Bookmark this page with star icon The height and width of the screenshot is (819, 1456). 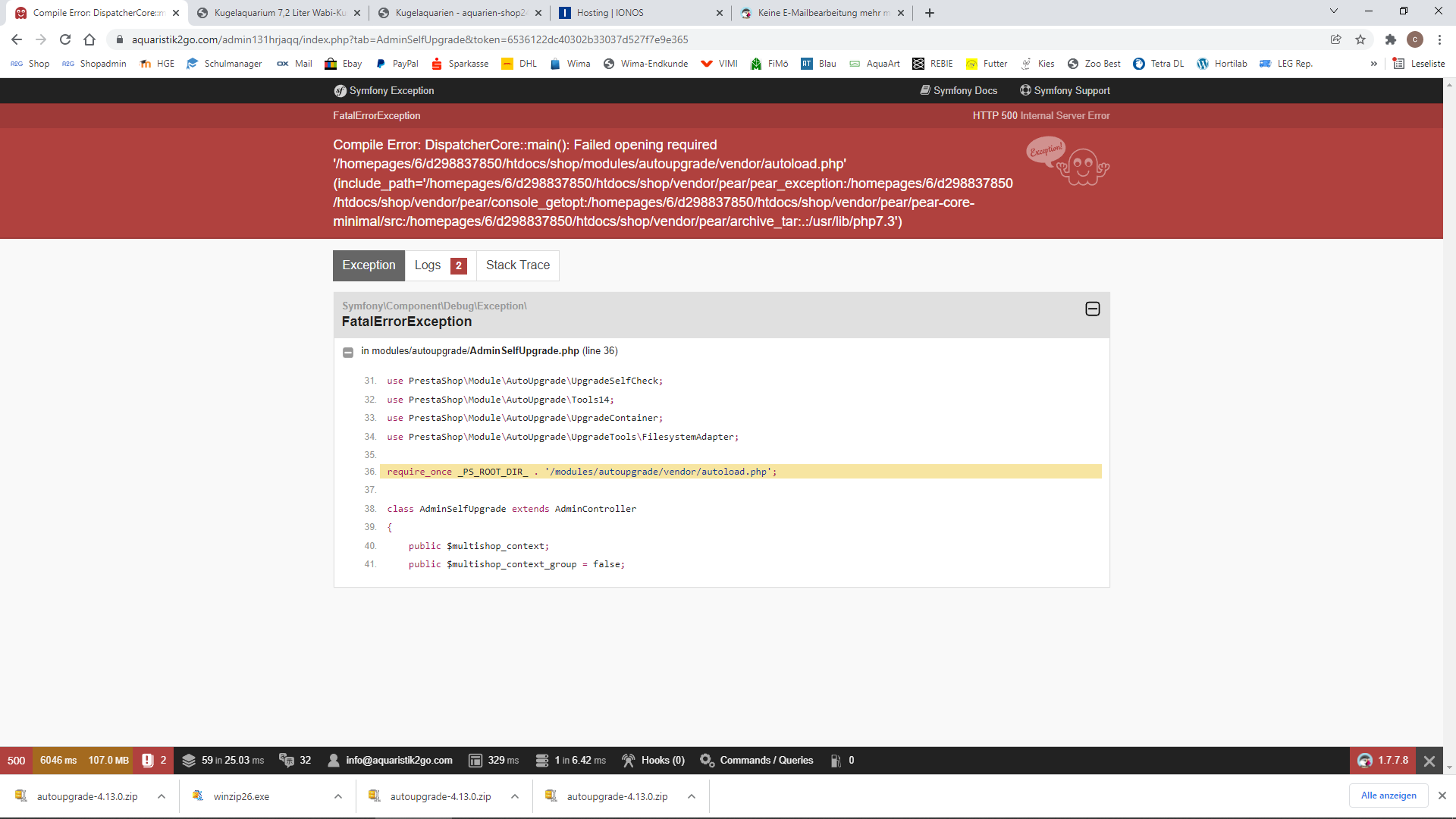[1360, 39]
